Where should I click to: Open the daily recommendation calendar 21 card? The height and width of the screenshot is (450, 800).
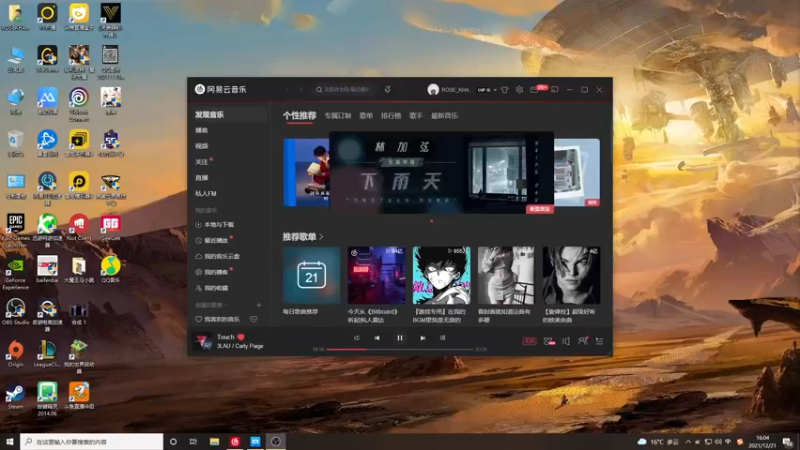pyautogui.click(x=311, y=276)
